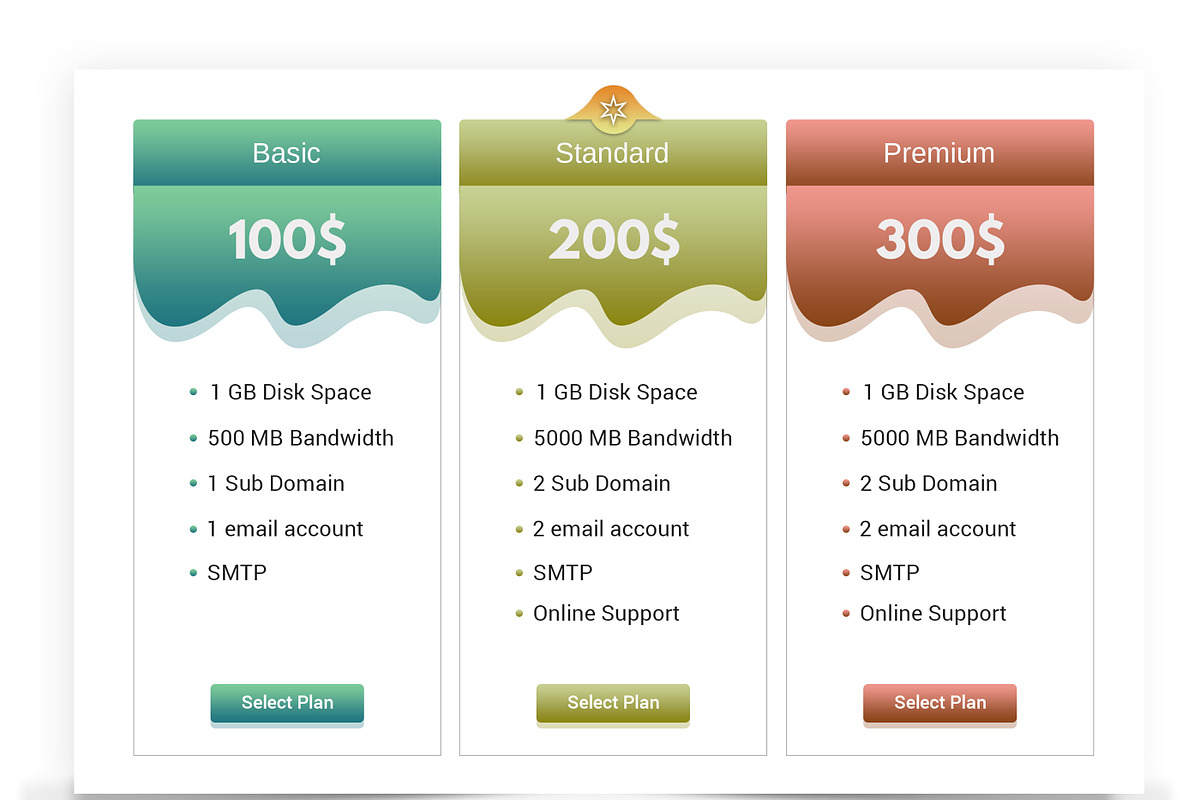This screenshot has height=800, width=1200.
Task: Select the Standard plan button
Action: pos(613,703)
